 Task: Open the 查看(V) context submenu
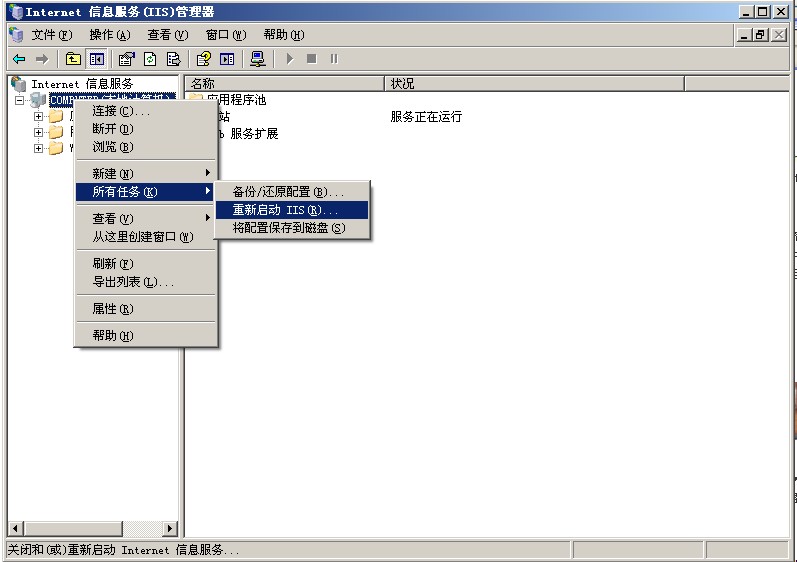pos(145,218)
